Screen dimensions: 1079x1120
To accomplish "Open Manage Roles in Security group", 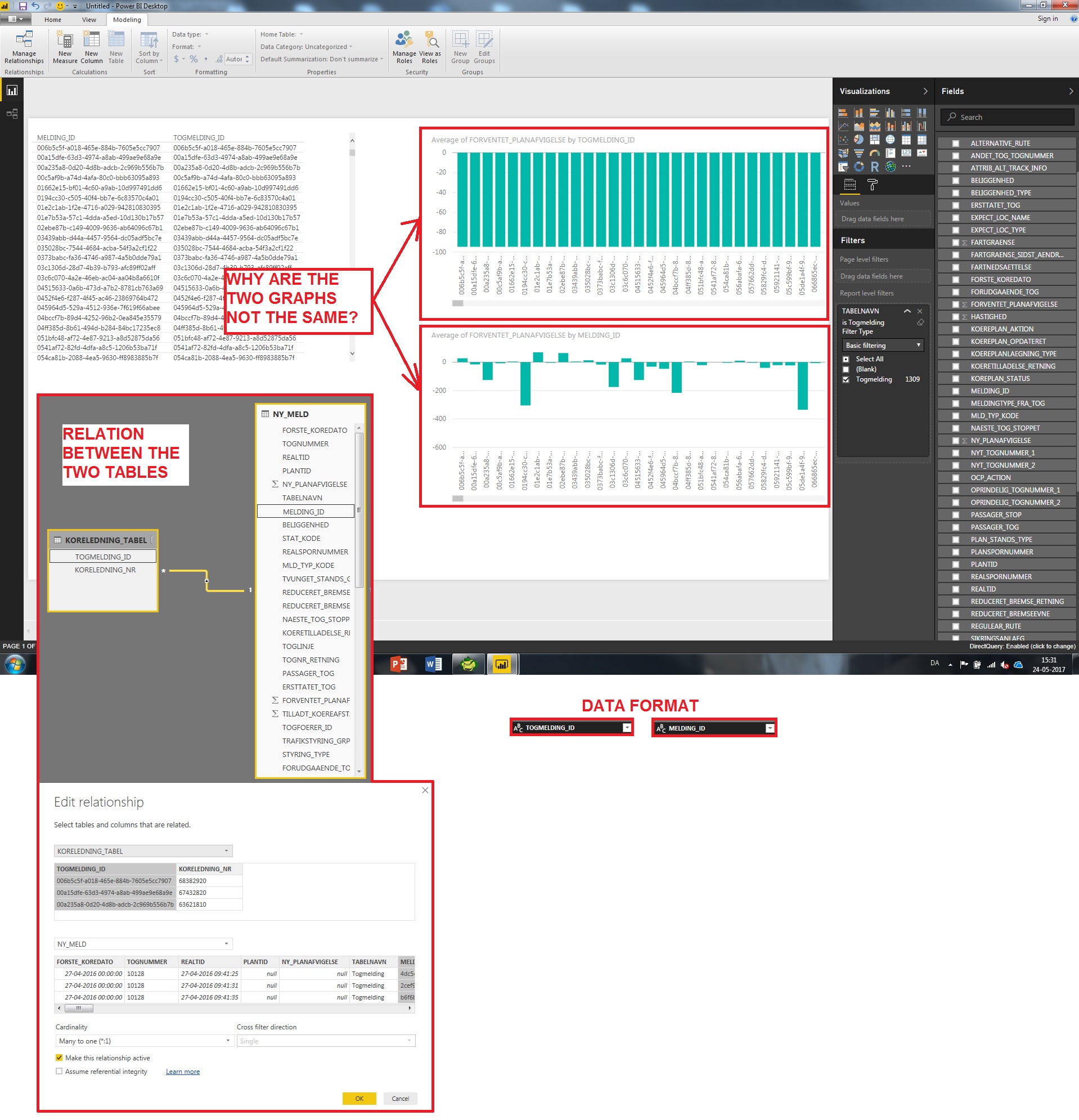I will coord(404,47).
